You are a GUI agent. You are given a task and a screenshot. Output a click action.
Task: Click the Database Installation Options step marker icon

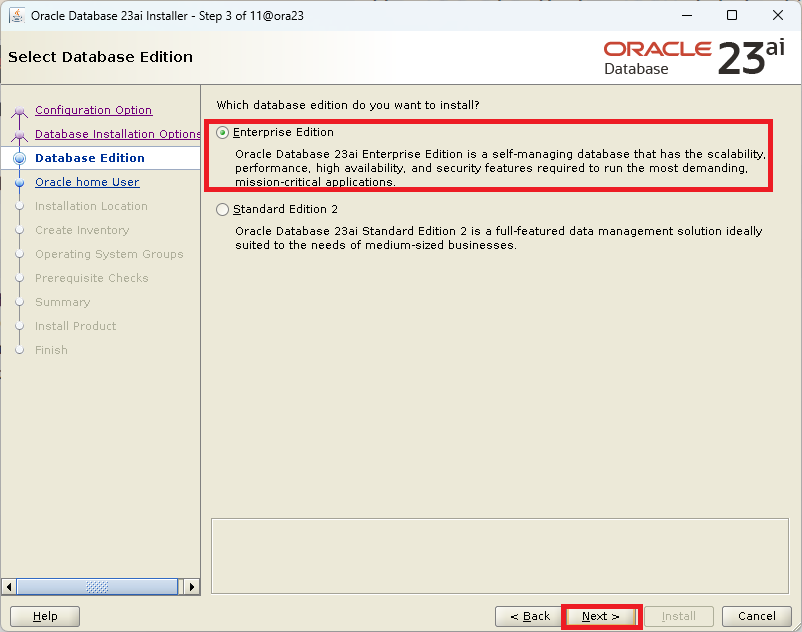point(19,135)
